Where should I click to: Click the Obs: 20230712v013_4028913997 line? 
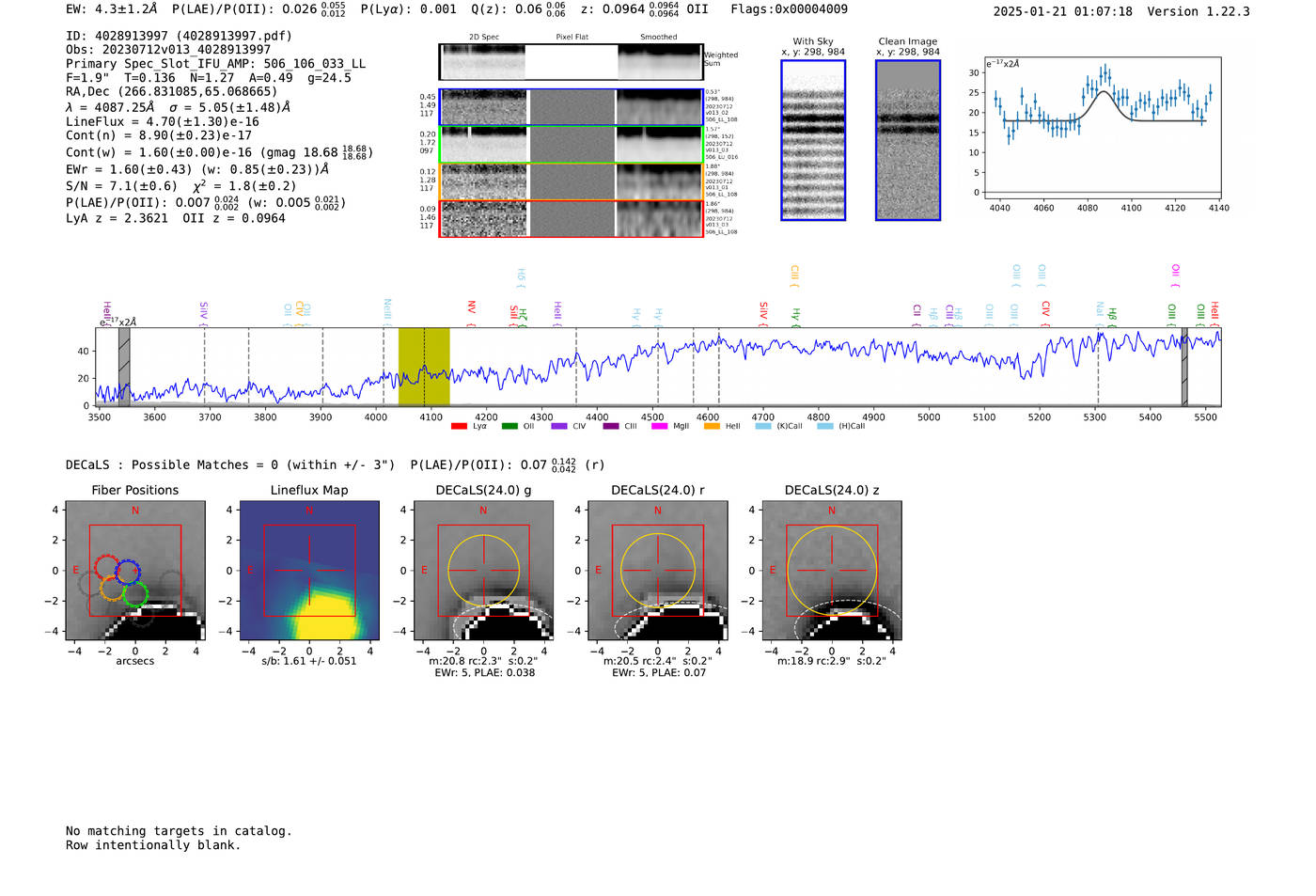click(168, 50)
